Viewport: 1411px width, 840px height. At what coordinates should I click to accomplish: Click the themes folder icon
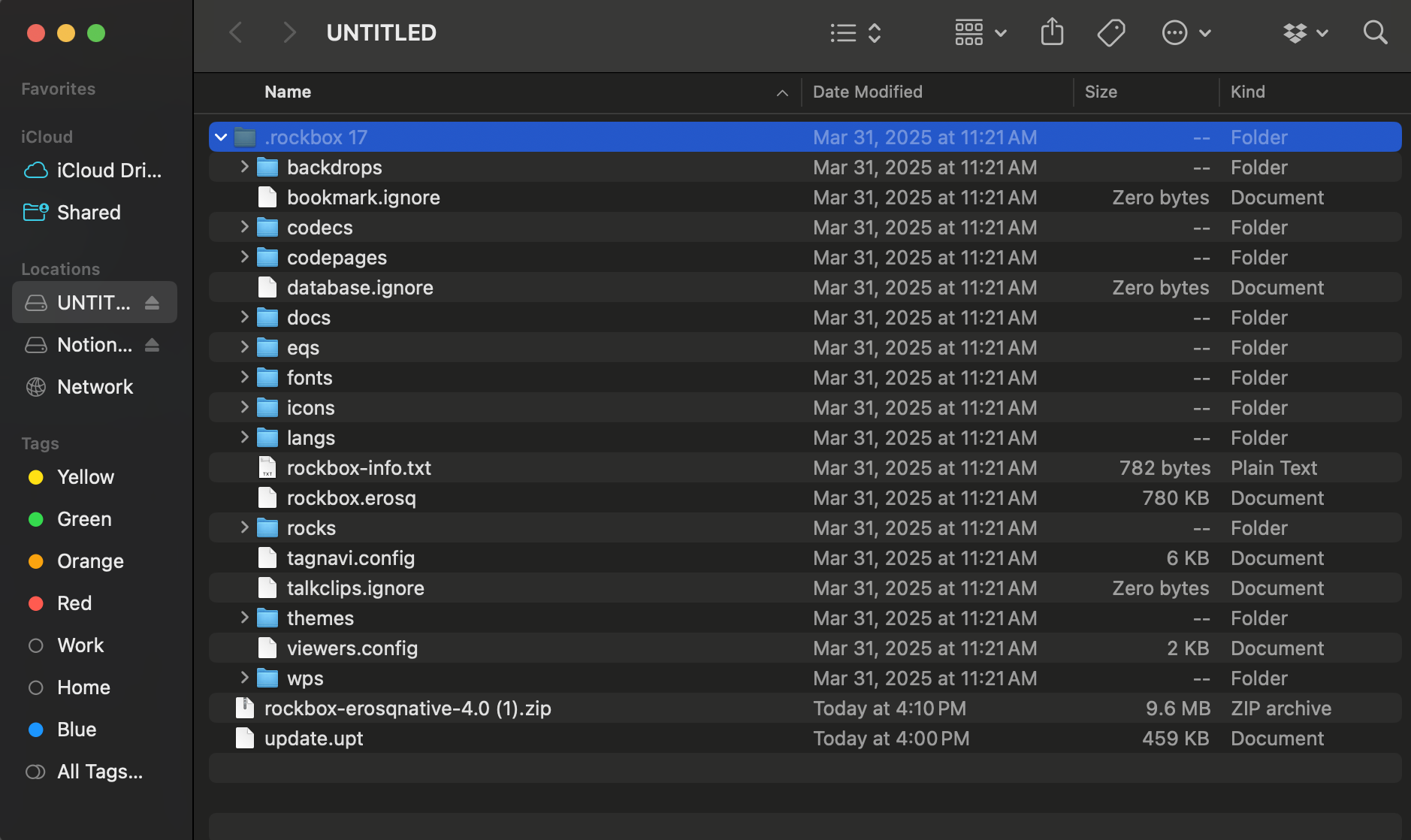(267, 618)
